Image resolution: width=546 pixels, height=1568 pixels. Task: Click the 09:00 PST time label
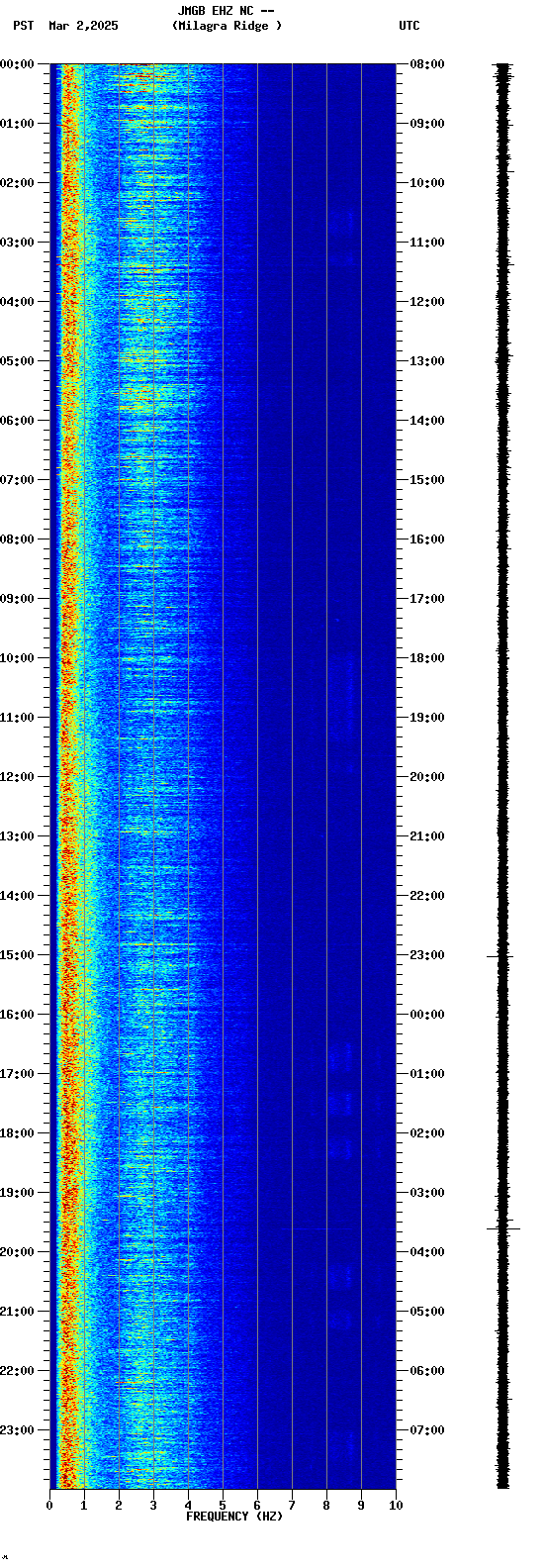pos(17,599)
